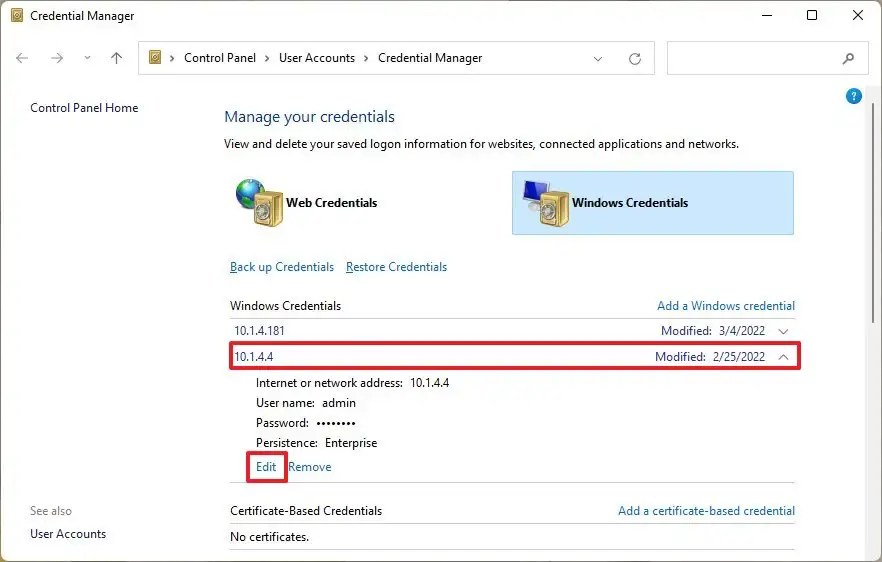882x562 pixels.
Task: Refresh the Credential Manager page
Action: pos(635,59)
